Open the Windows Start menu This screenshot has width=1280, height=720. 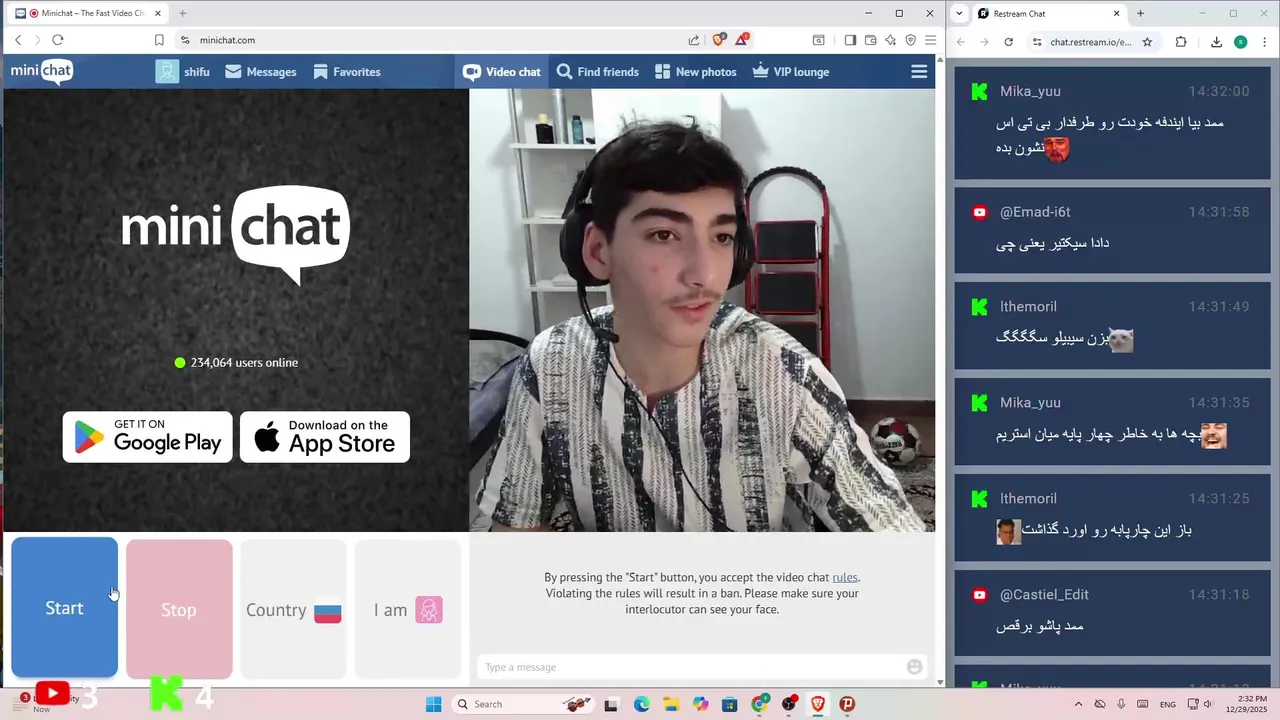point(433,704)
